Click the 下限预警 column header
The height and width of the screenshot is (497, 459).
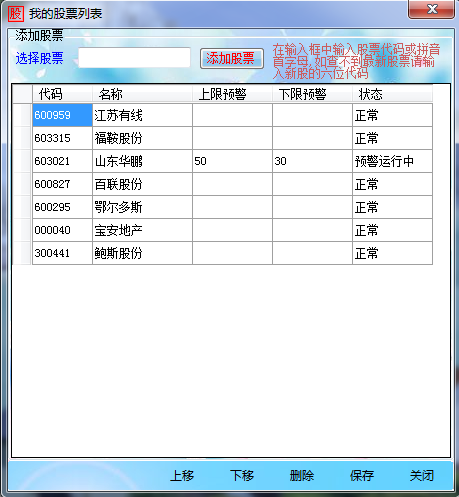point(312,94)
